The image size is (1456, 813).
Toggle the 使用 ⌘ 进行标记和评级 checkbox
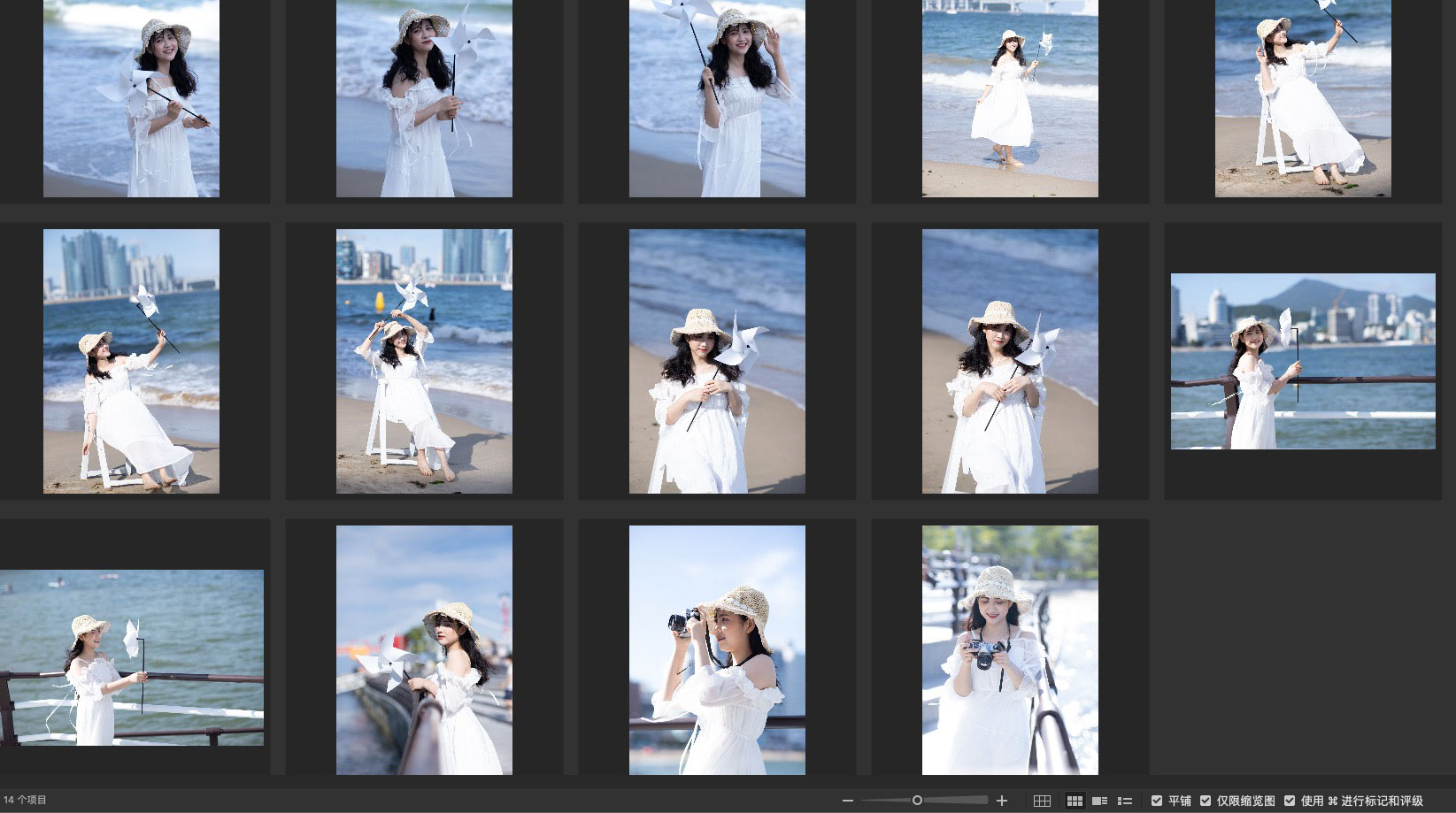click(x=1289, y=801)
